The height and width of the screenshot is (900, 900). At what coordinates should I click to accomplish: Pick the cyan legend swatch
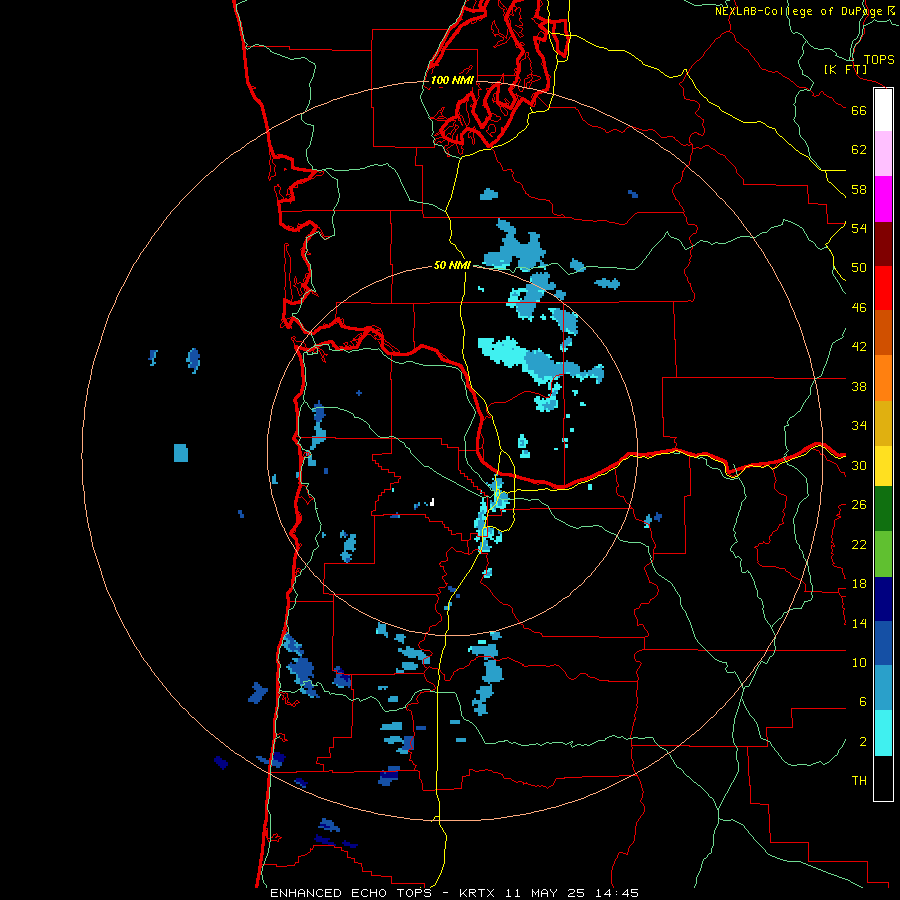coord(883,733)
